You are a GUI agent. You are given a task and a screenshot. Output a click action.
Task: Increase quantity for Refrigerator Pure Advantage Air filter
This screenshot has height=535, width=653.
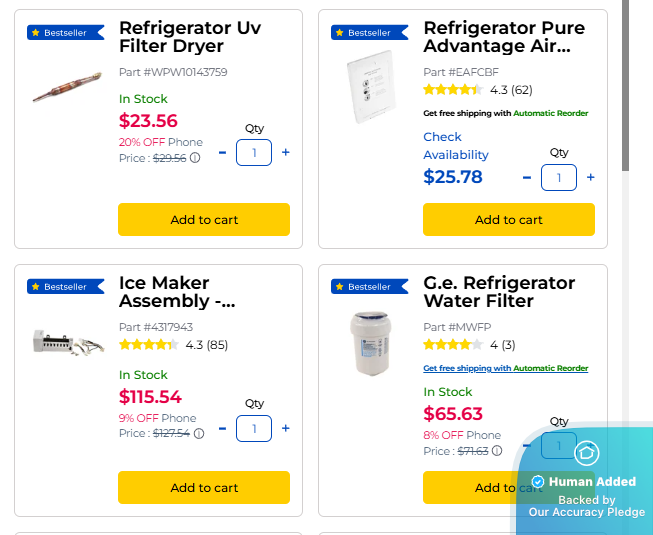coord(591,178)
